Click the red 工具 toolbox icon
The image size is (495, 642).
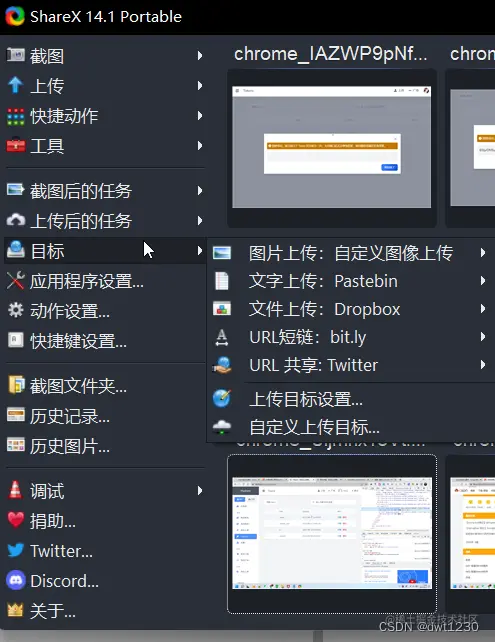pos(16,145)
